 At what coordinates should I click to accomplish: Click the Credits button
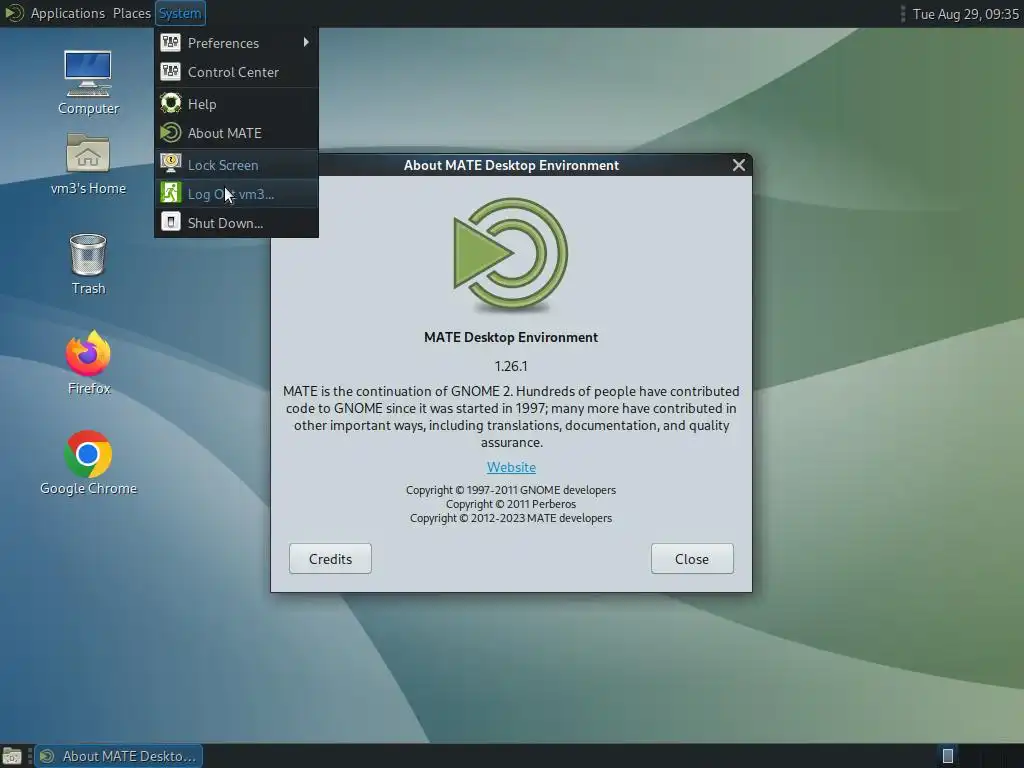click(x=330, y=559)
